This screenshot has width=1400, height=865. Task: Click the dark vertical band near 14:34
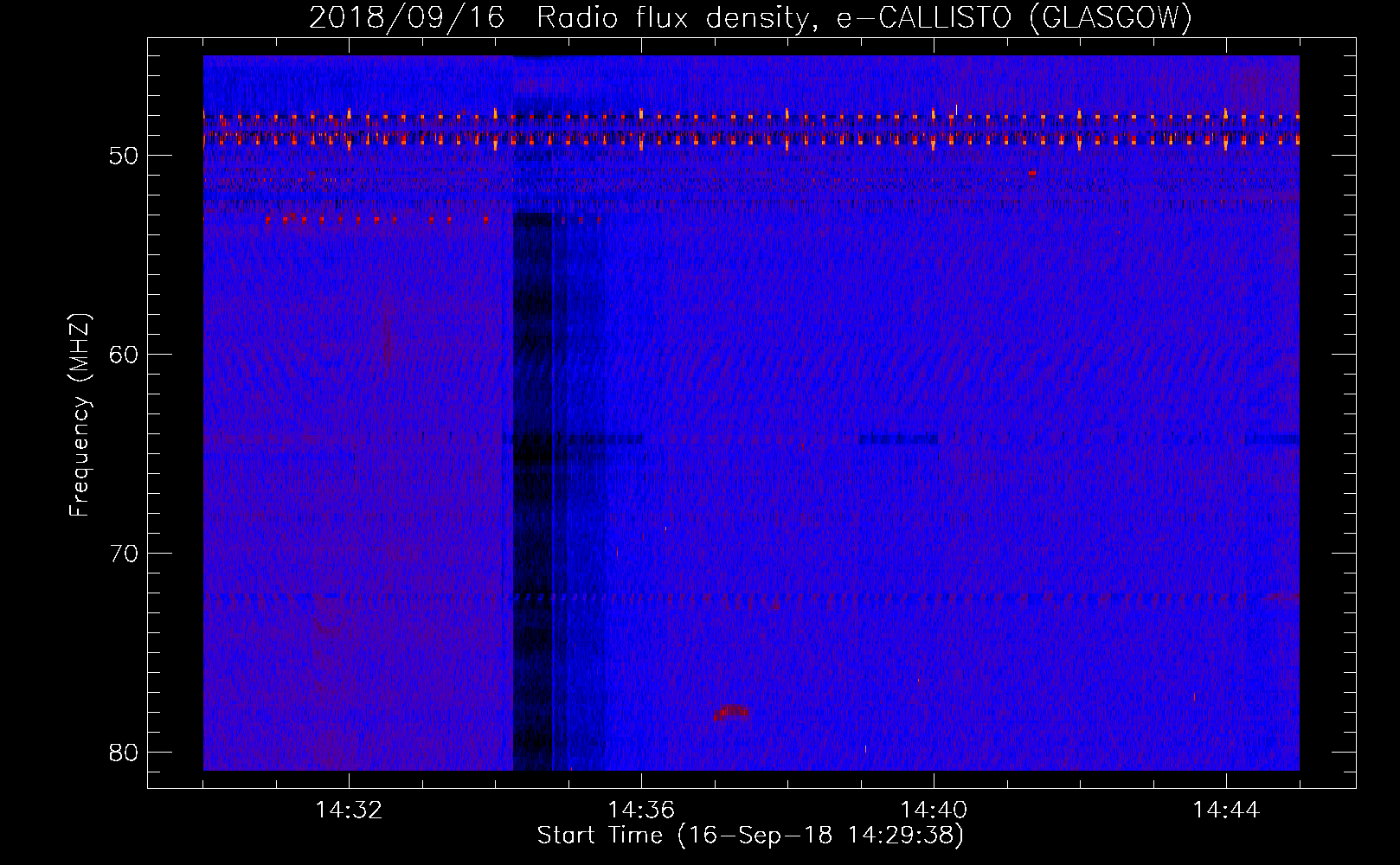click(533, 491)
